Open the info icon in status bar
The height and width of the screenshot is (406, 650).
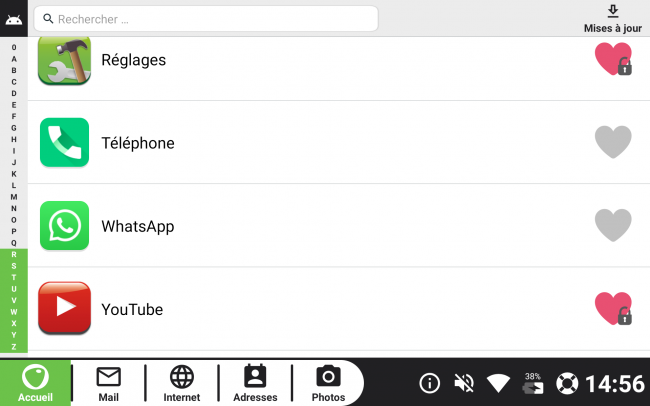coord(429,383)
